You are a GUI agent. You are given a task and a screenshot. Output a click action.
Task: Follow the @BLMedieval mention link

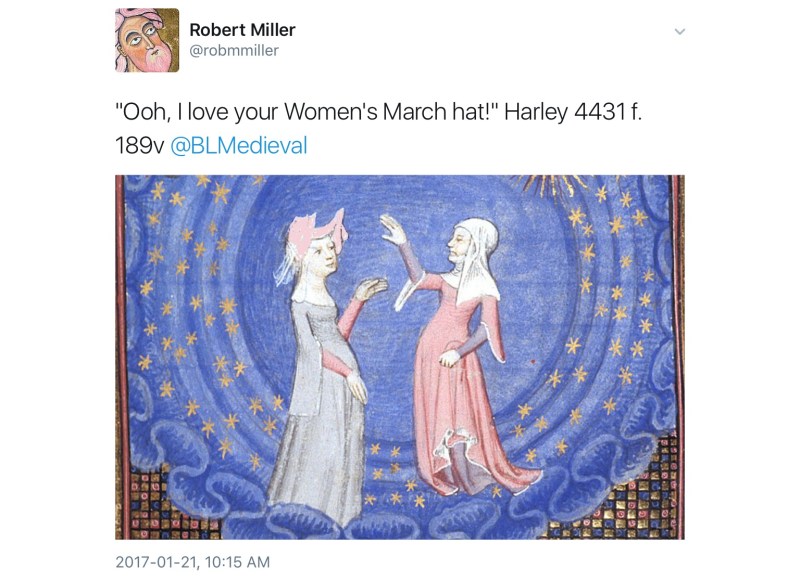[238, 145]
